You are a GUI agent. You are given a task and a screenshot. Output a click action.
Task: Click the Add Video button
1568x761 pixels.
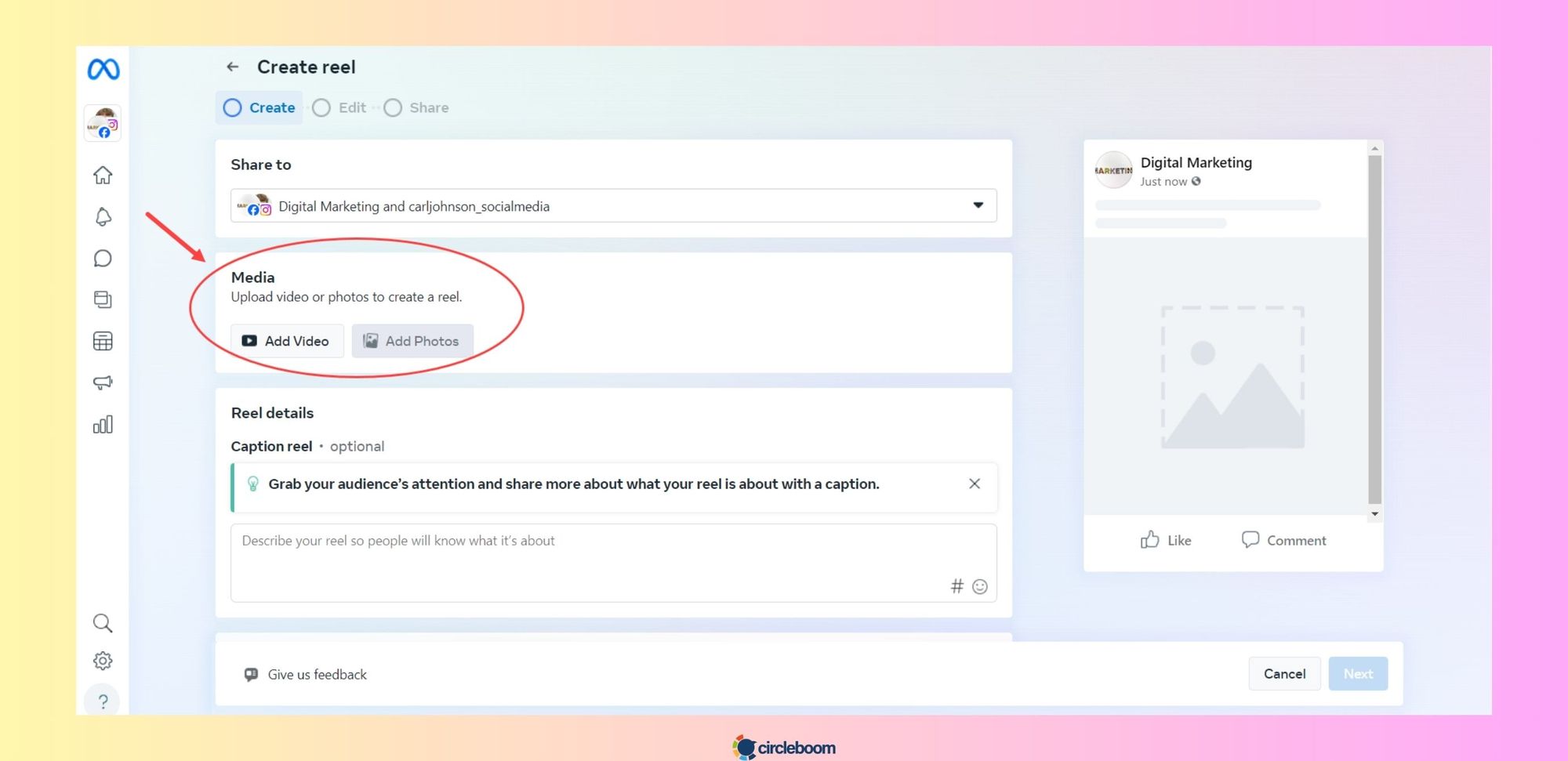coord(286,341)
